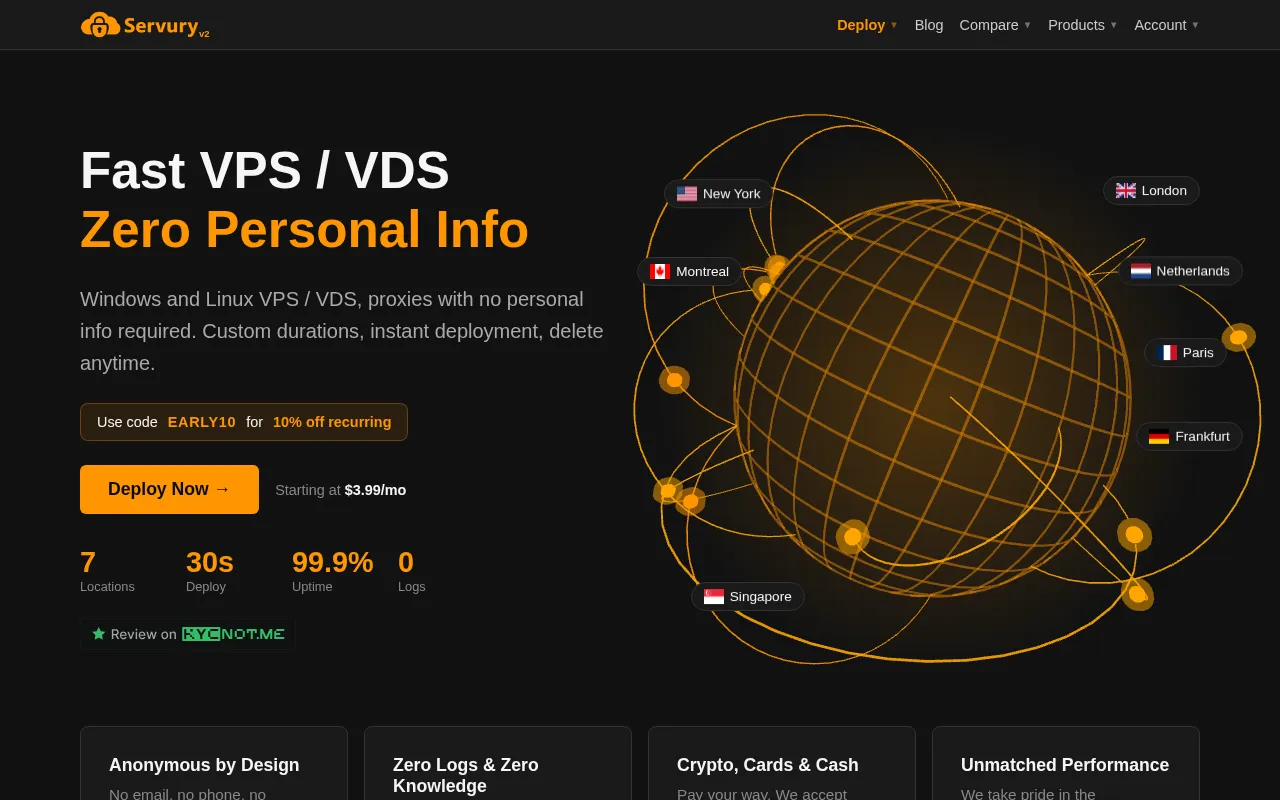Click the Canada flag beside Montreal

click(660, 272)
